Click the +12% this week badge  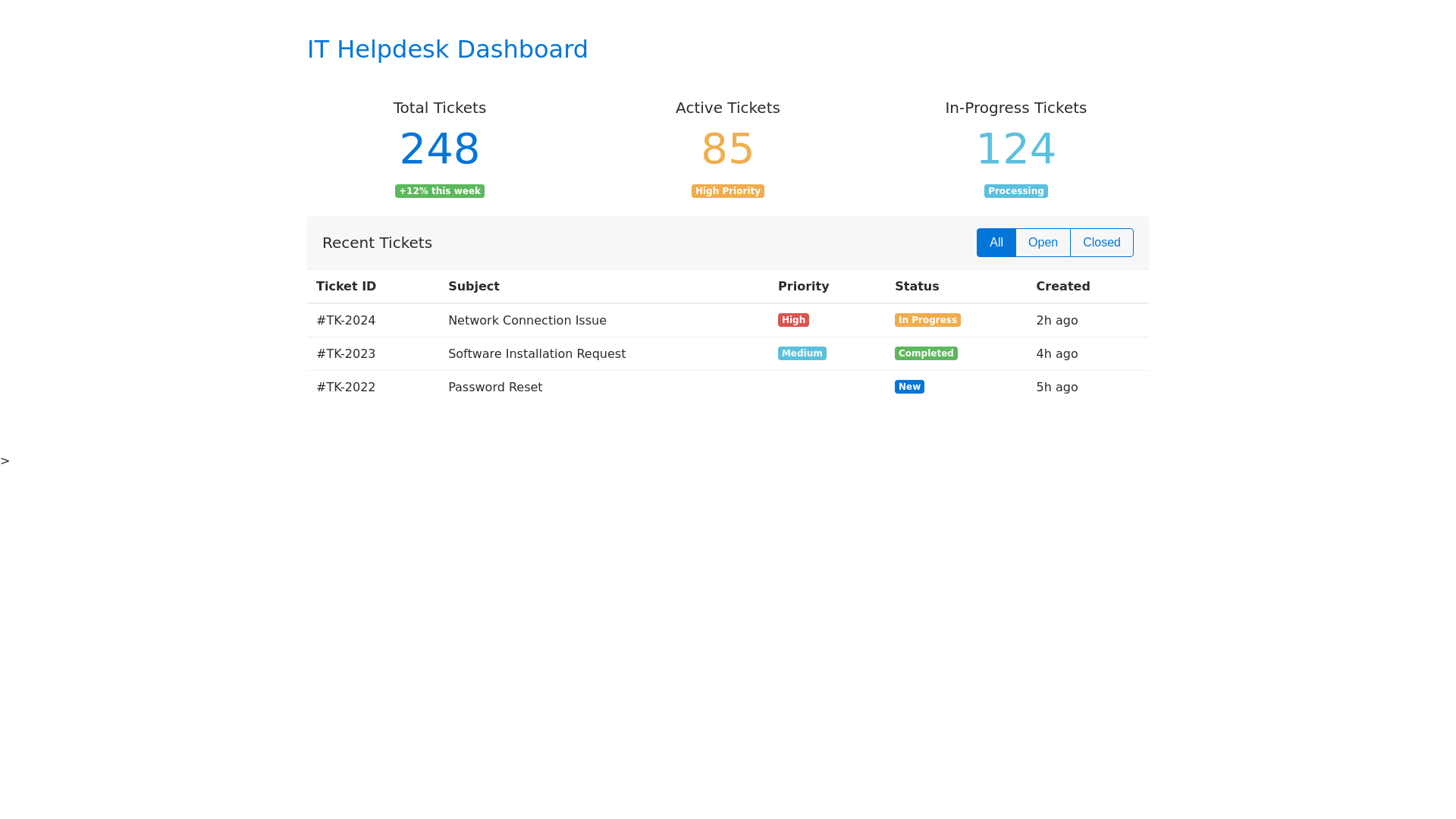point(440,191)
